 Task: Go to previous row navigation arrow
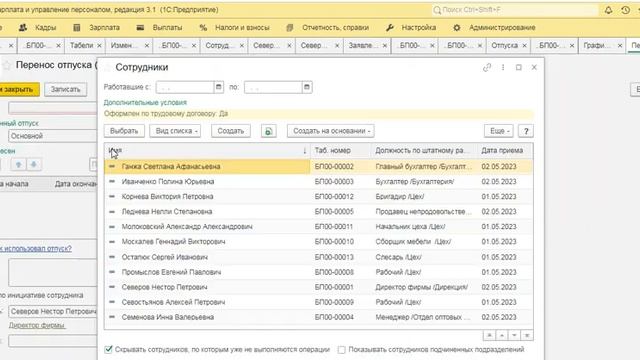tap(502, 336)
